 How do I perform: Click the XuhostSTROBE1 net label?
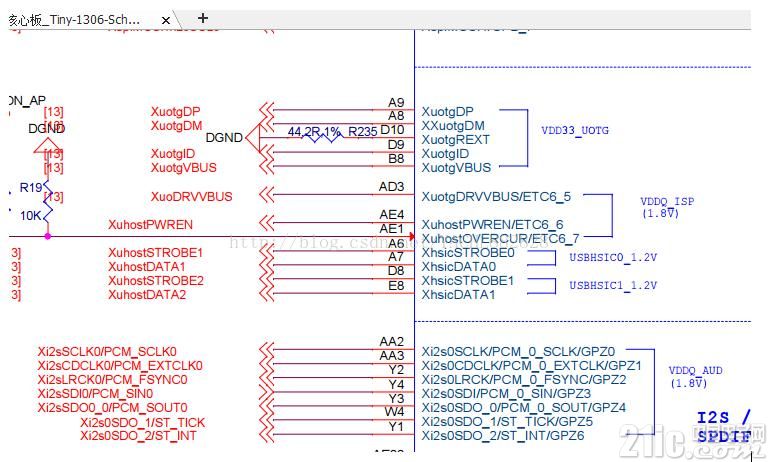tap(155, 253)
